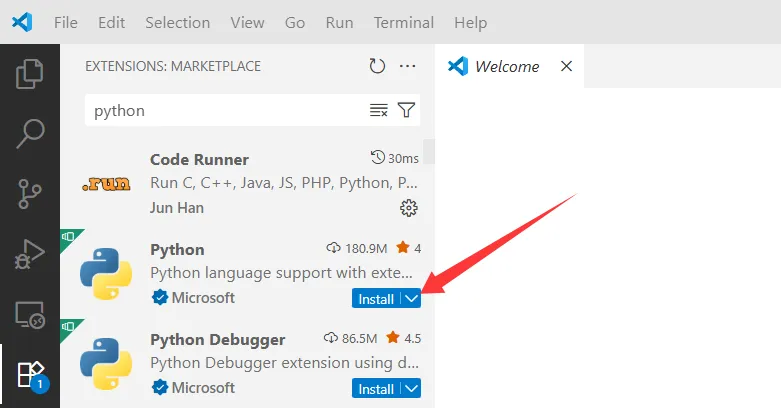Screen dimensions: 781x408
Task: Click the Jun Han publisher name
Action: click(x=177, y=207)
